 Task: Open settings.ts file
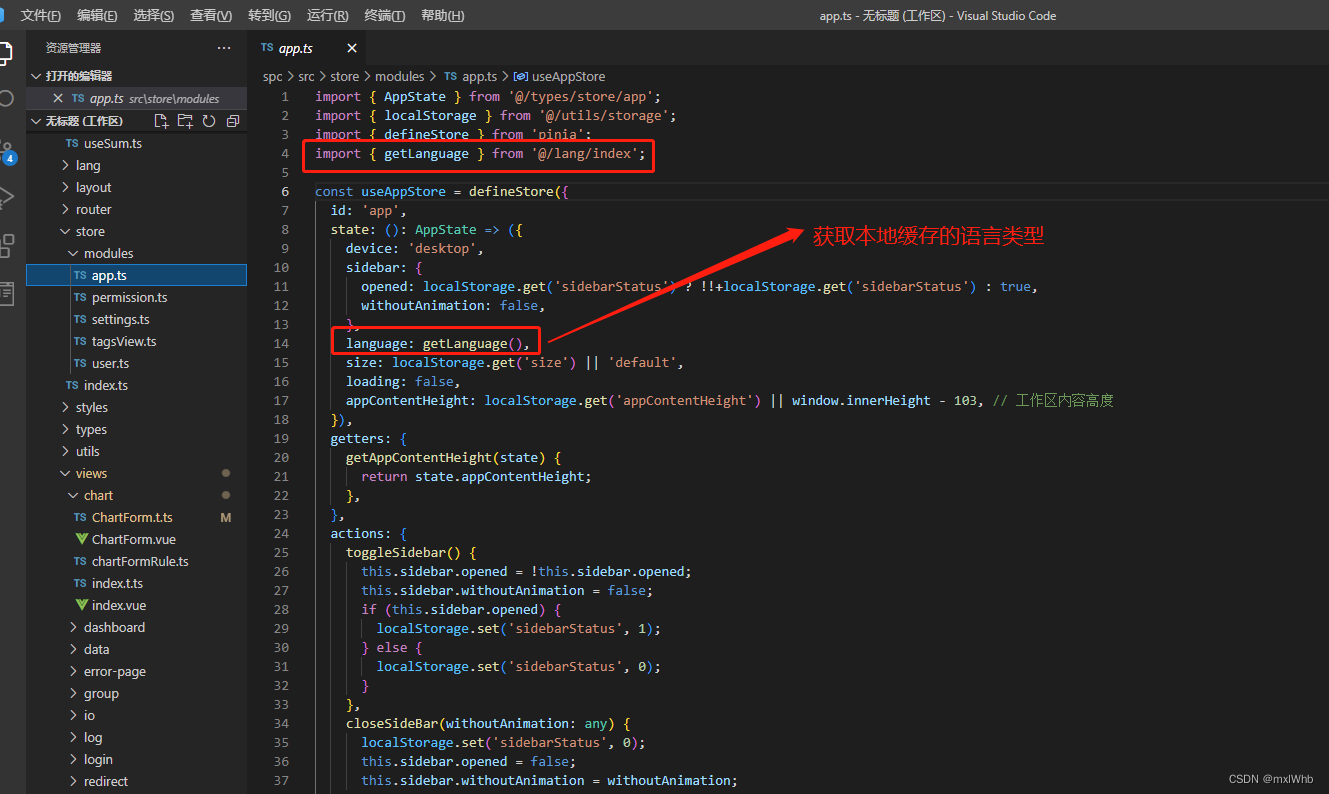tap(136, 319)
